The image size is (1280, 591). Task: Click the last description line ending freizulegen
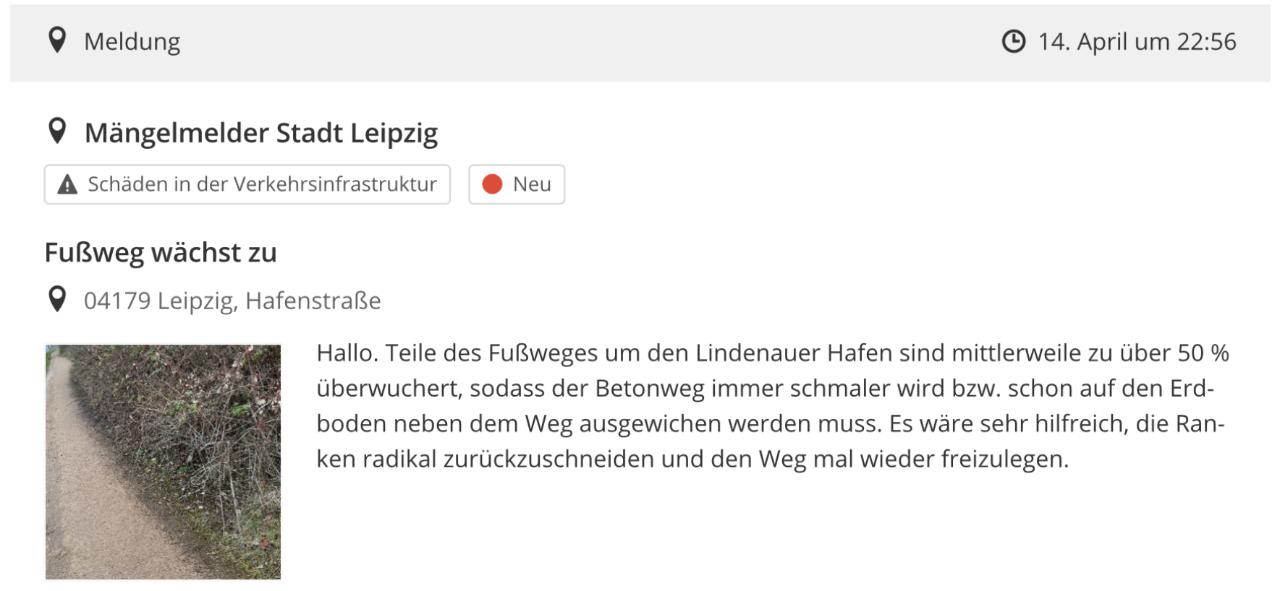tap(693, 461)
